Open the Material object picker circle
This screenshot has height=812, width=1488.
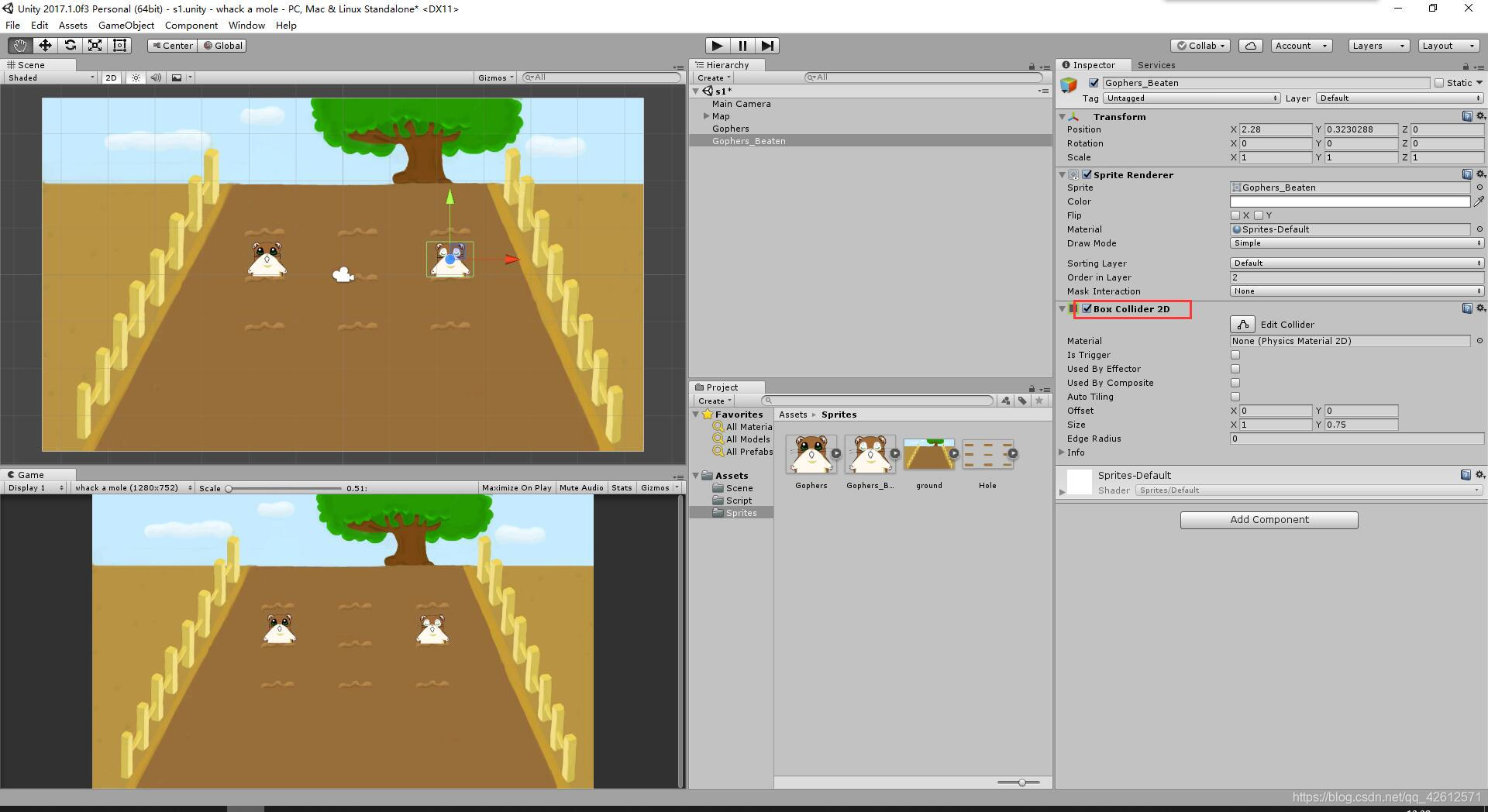pos(1479,229)
